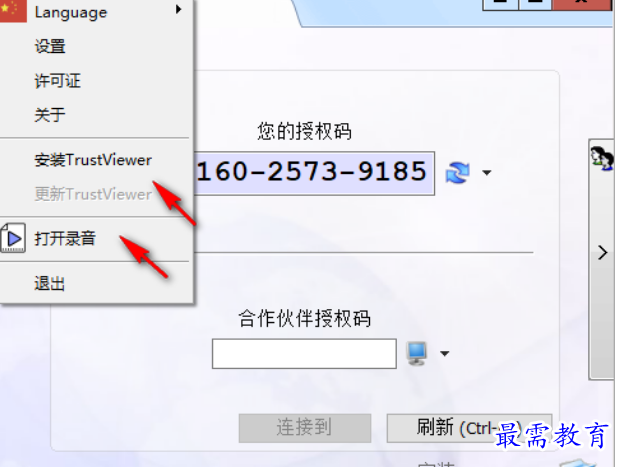Select 安装TrustViewer menu item
Screen dimensions: 617x467
(94, 160)
